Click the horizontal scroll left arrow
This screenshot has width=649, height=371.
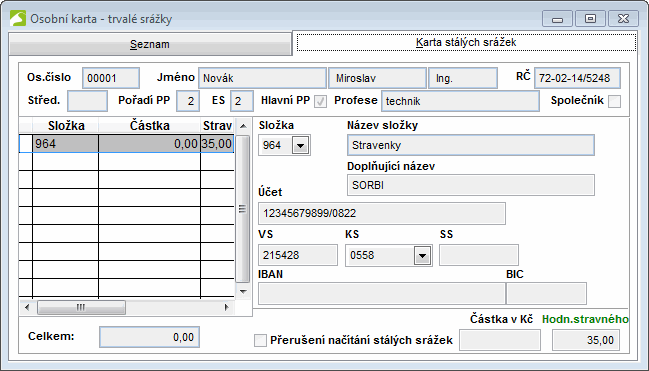point(27,307)
